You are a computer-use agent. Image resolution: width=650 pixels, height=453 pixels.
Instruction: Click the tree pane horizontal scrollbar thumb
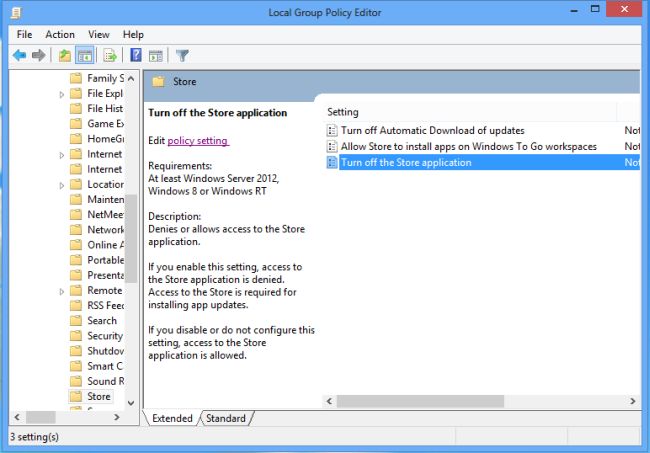(41, 417)
